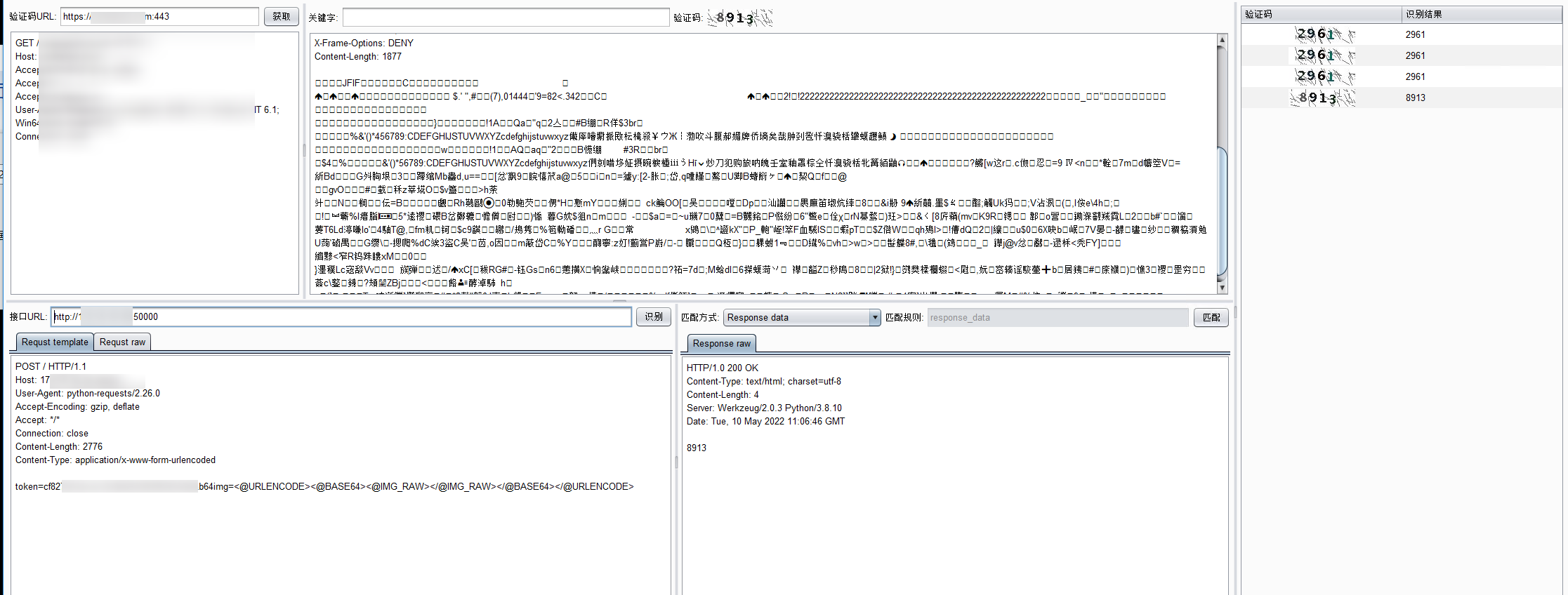Click the response pane scrollbar up arrow
The height and width of the screenshot is (595, 1568).
[x=1222, y=41]
